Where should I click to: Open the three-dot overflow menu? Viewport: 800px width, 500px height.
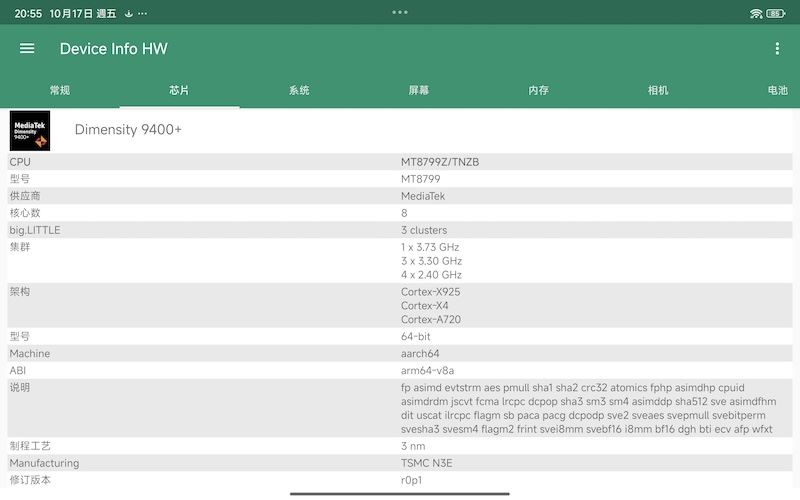point(777,49)
